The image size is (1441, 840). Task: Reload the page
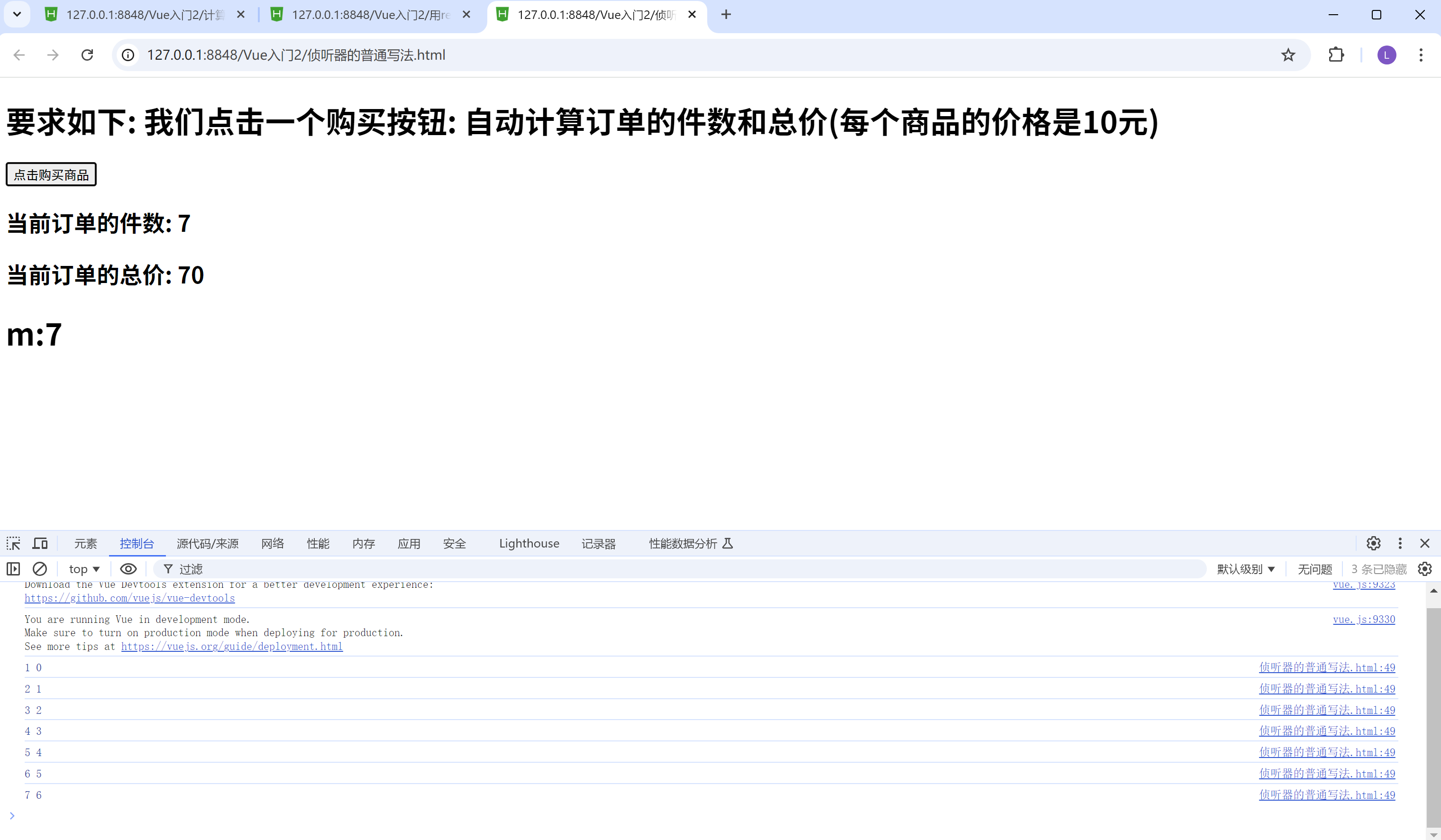[87, 55]
